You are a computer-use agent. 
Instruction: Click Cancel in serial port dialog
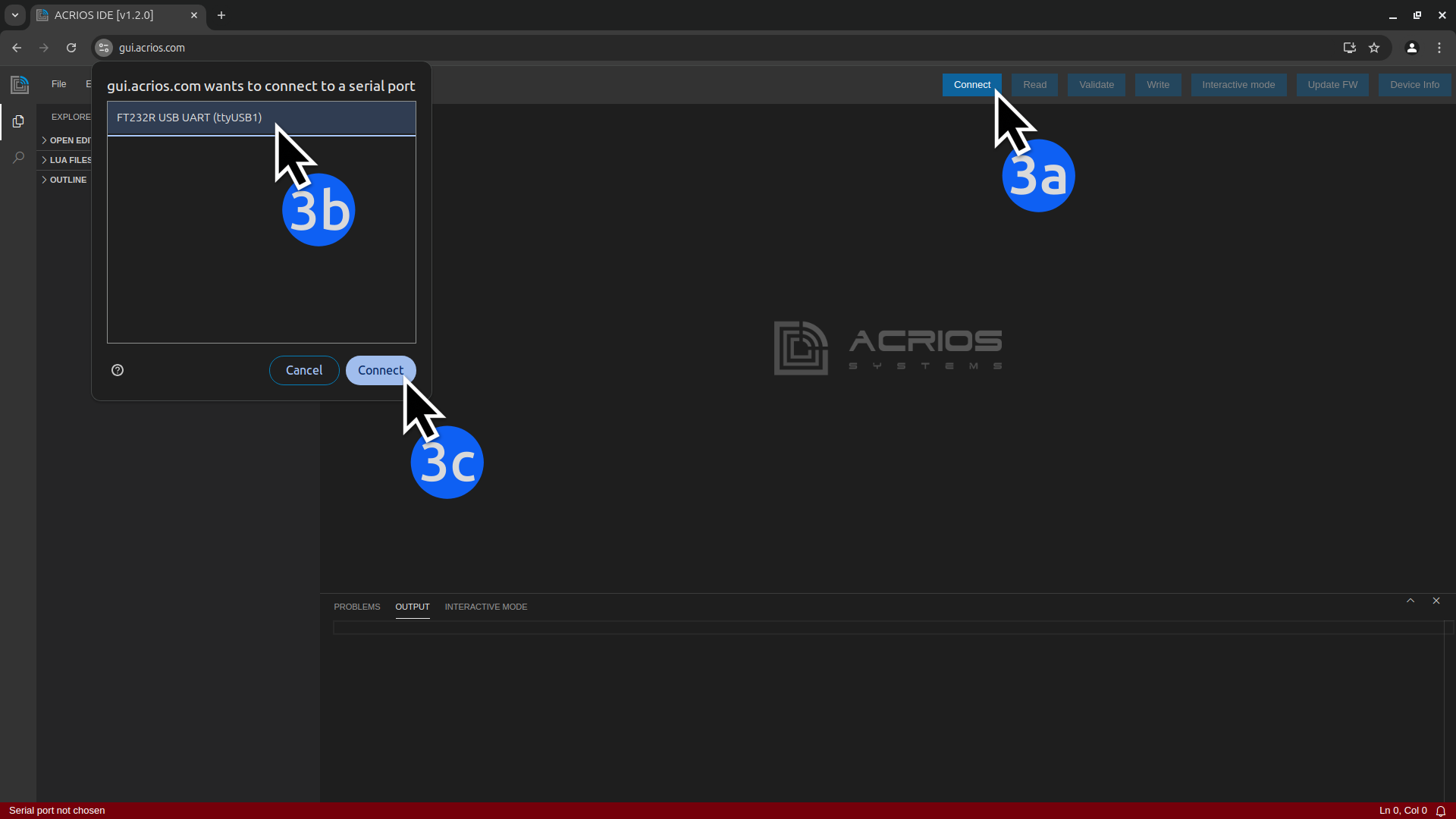[304, 370]
